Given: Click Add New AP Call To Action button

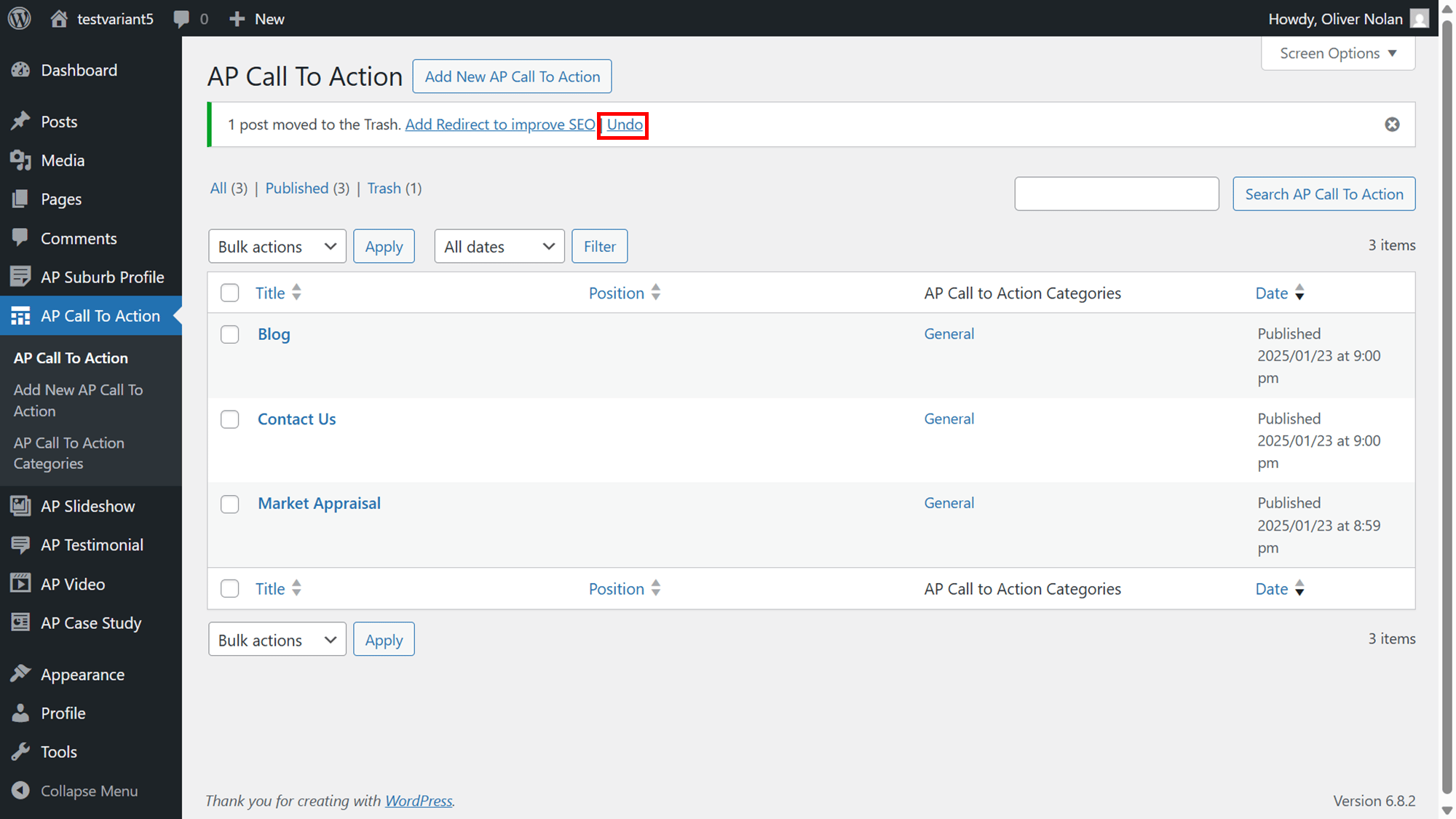Looking at the screenshot, I should (x=512, y=76).
